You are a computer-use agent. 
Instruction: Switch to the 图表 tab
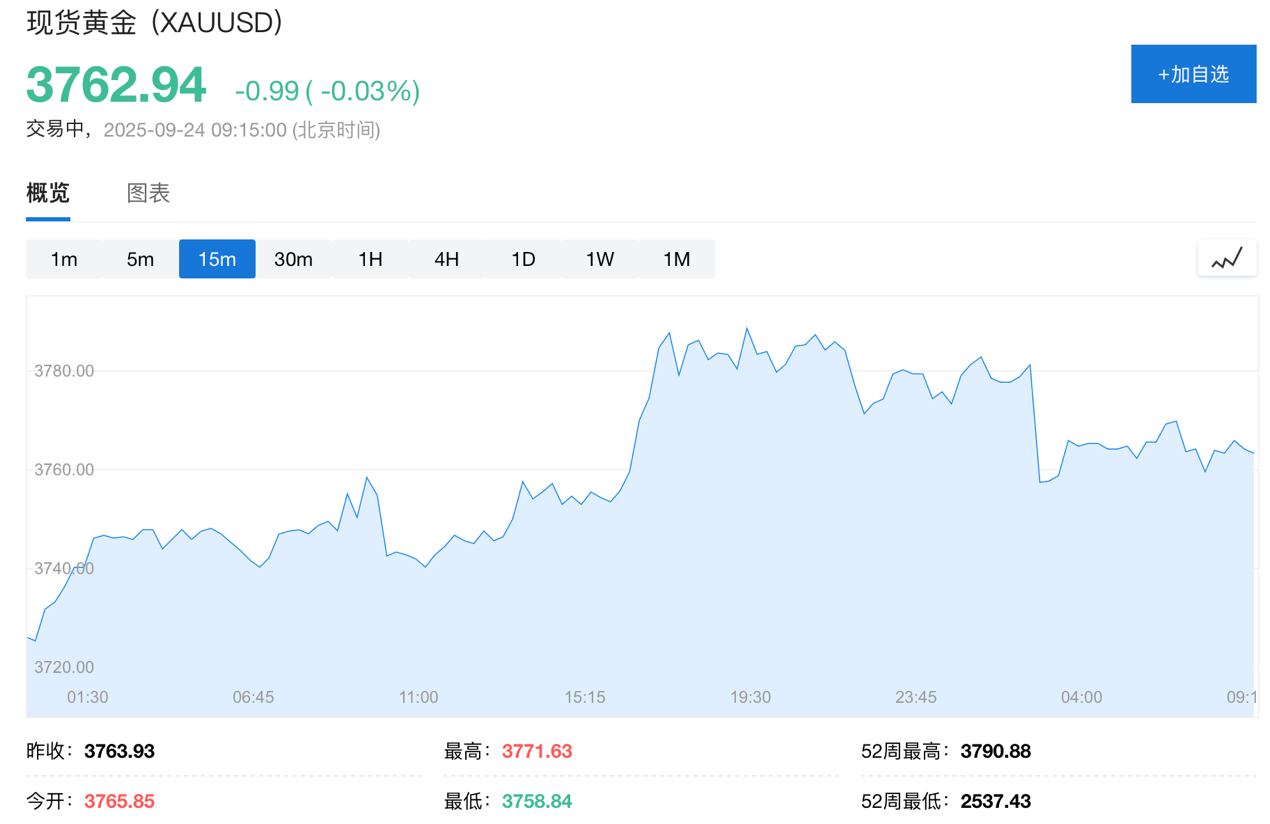148,193
